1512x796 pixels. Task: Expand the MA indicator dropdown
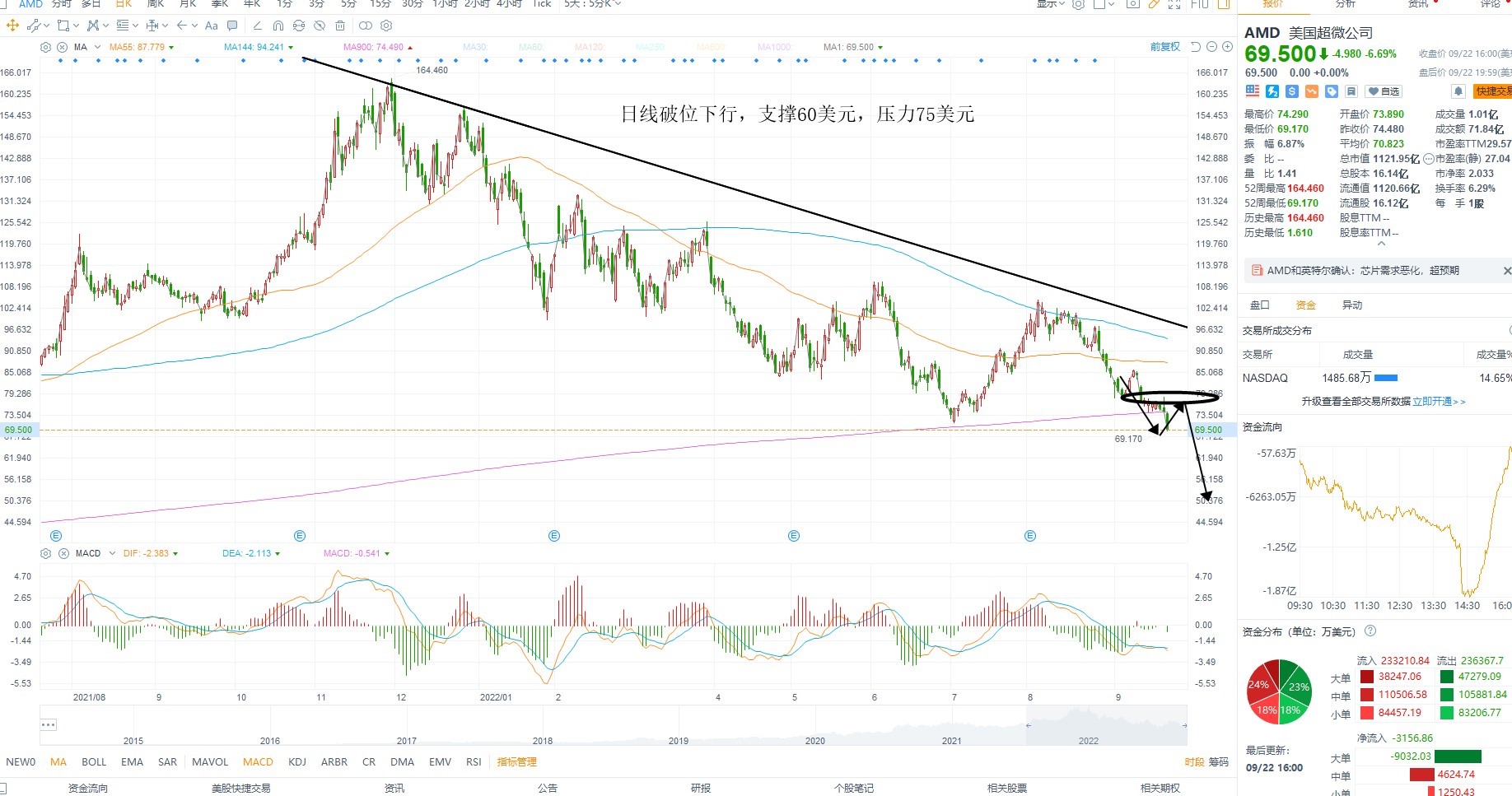(98, 47)
